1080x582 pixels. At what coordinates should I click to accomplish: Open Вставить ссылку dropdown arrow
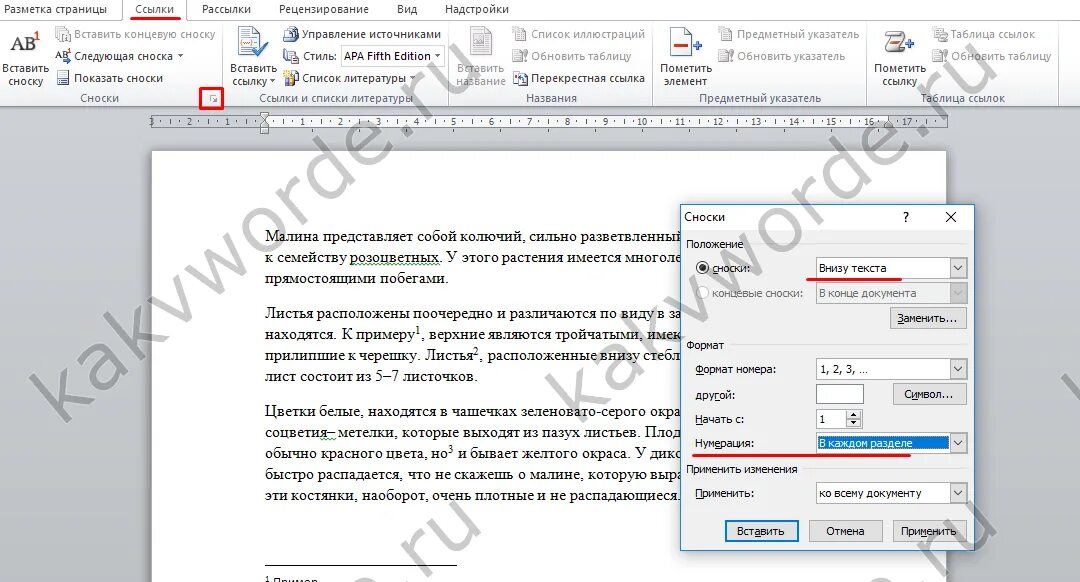pyautogui.click(x=271, y=82)
